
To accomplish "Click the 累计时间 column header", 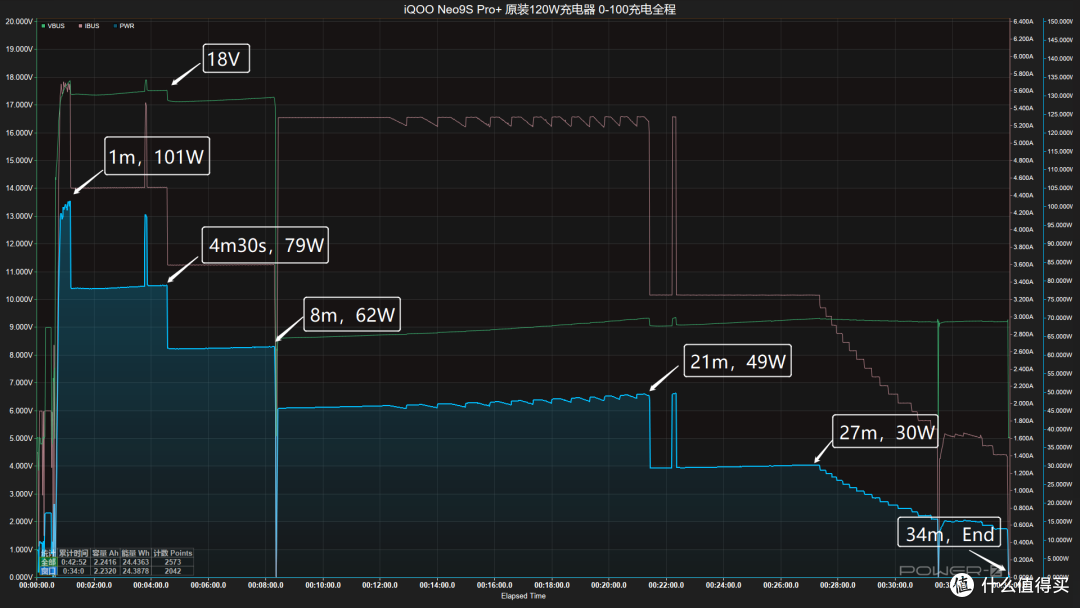I will 74,553.
